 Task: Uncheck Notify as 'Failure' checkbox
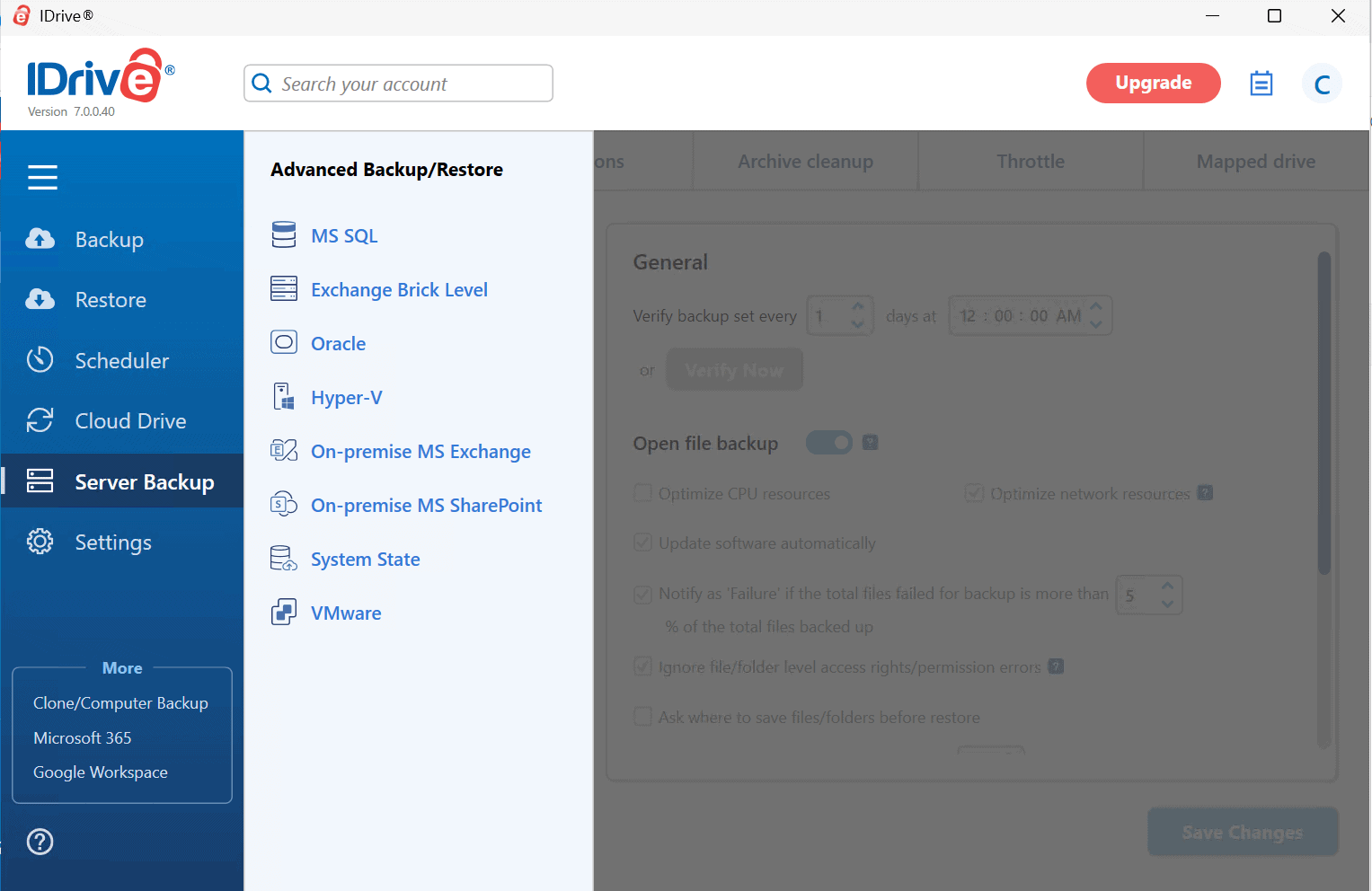643,594
